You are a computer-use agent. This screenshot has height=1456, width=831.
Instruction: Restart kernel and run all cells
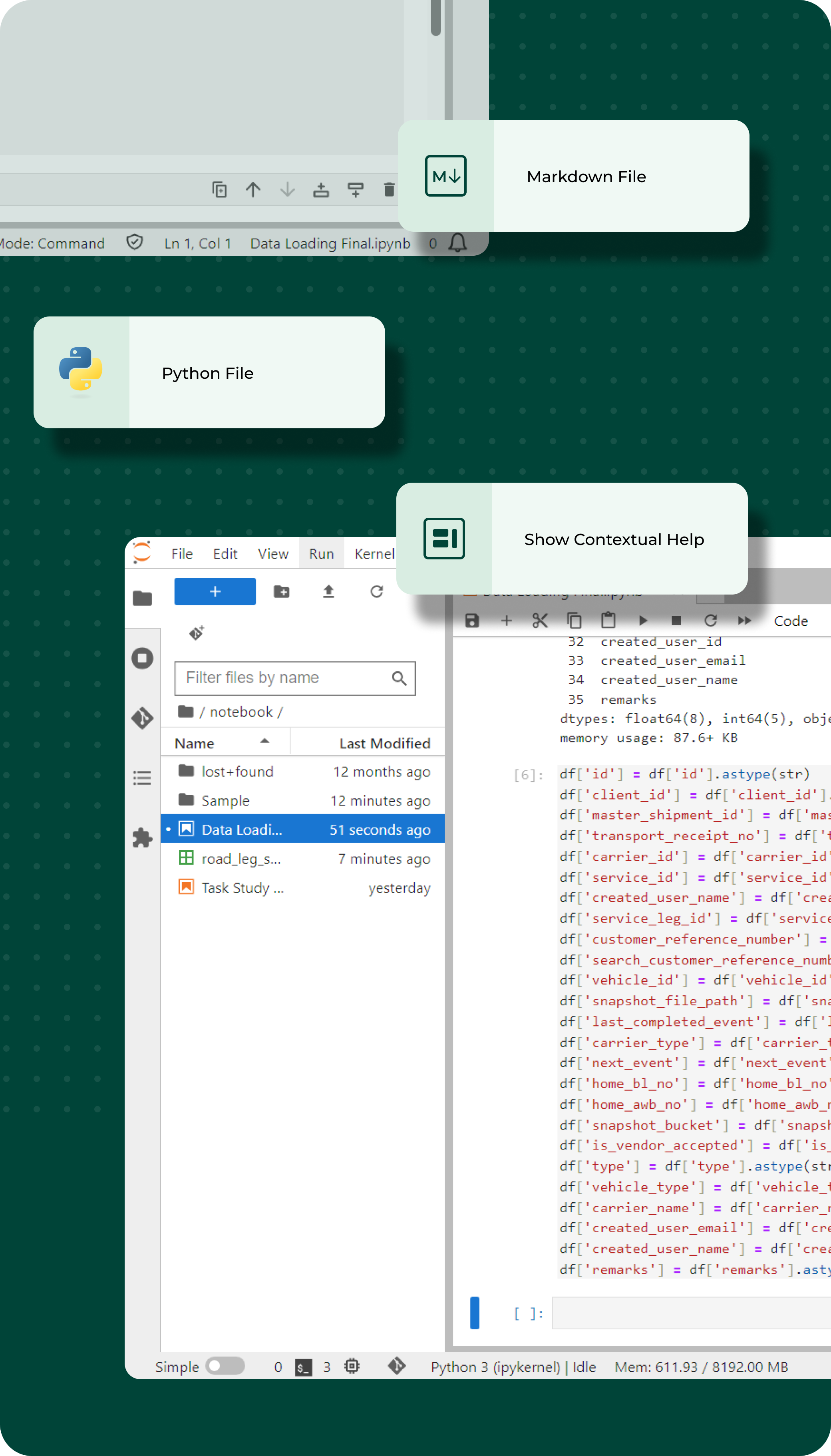click(x=745, y=621)
